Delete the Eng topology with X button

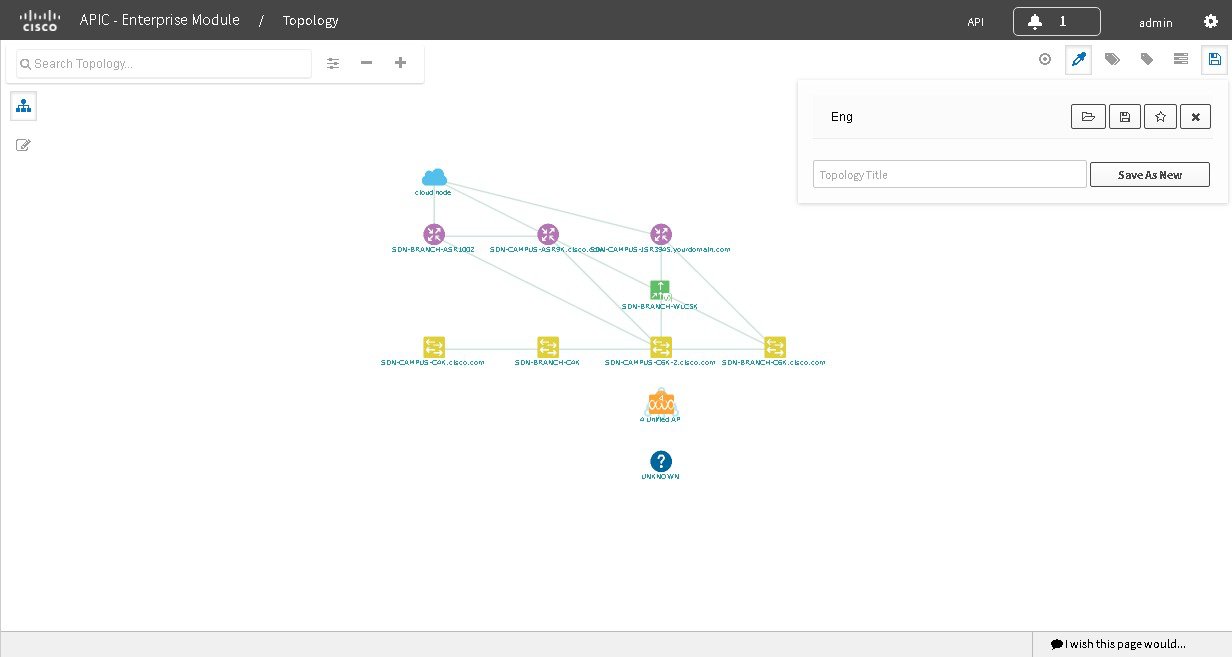click(1195, 117)
